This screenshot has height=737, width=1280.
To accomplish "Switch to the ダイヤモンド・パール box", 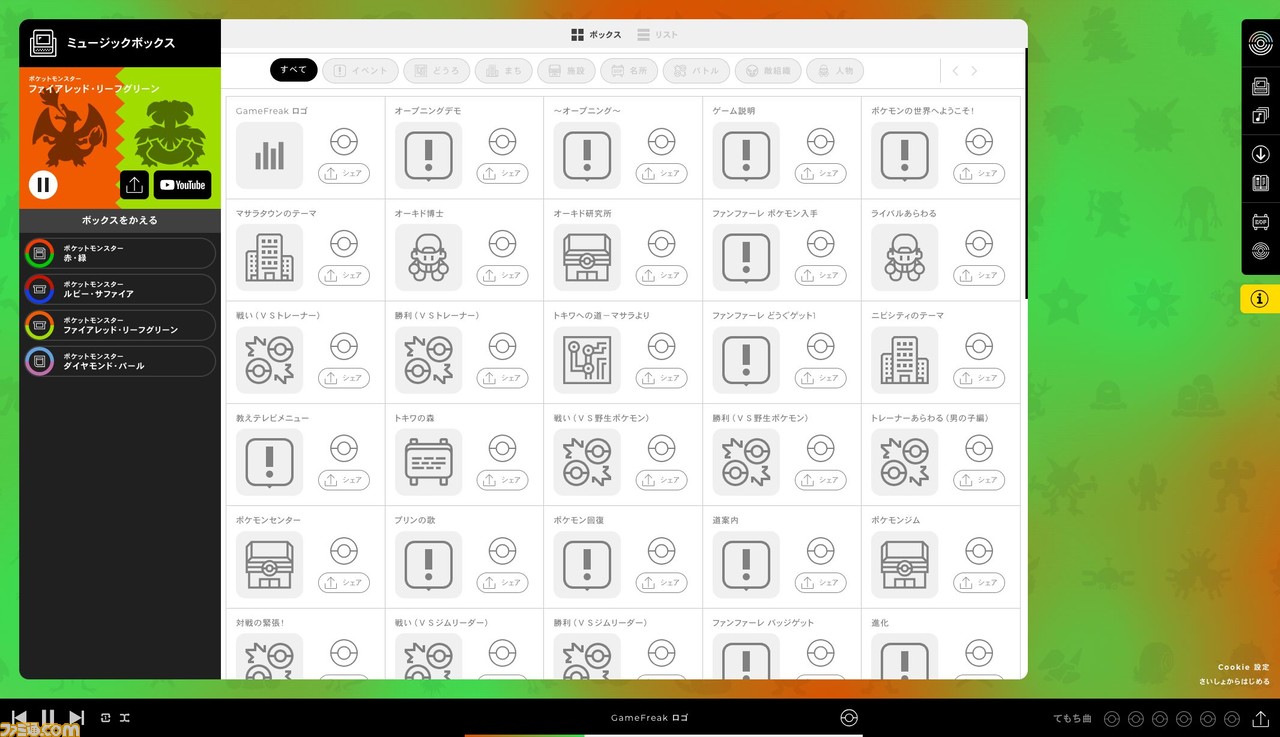I will pyautogui.click(x=119, y=361).
